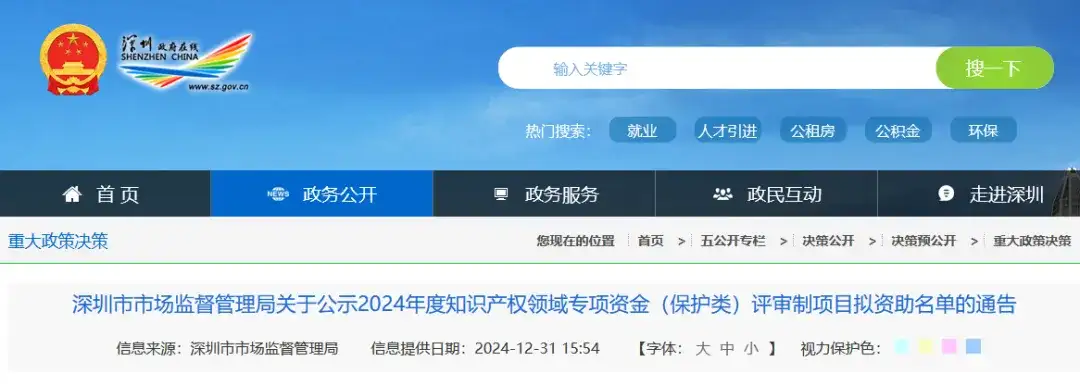Open the 走进深圳 navigation tab
This screenshot has height=386, width=1080.
(979, 194)
